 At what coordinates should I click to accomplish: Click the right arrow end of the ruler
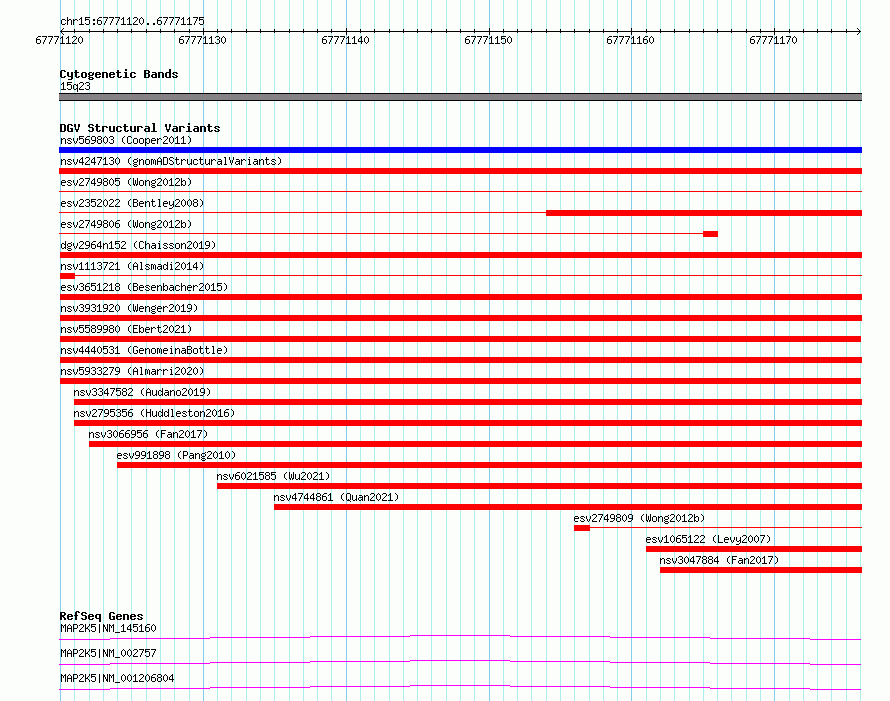pos(858,31)
